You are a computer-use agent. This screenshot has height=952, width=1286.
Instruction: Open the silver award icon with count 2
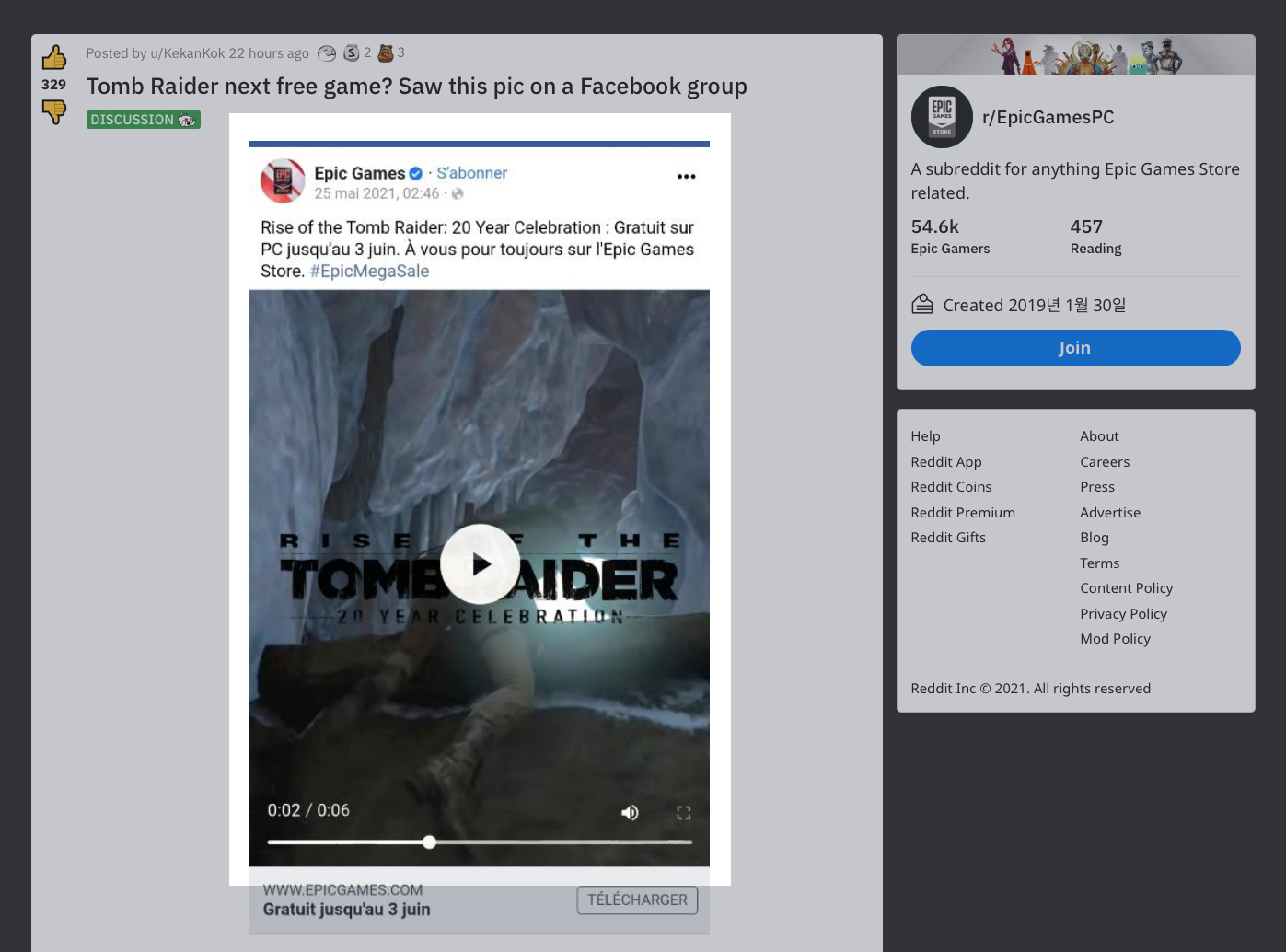point(351,53)
